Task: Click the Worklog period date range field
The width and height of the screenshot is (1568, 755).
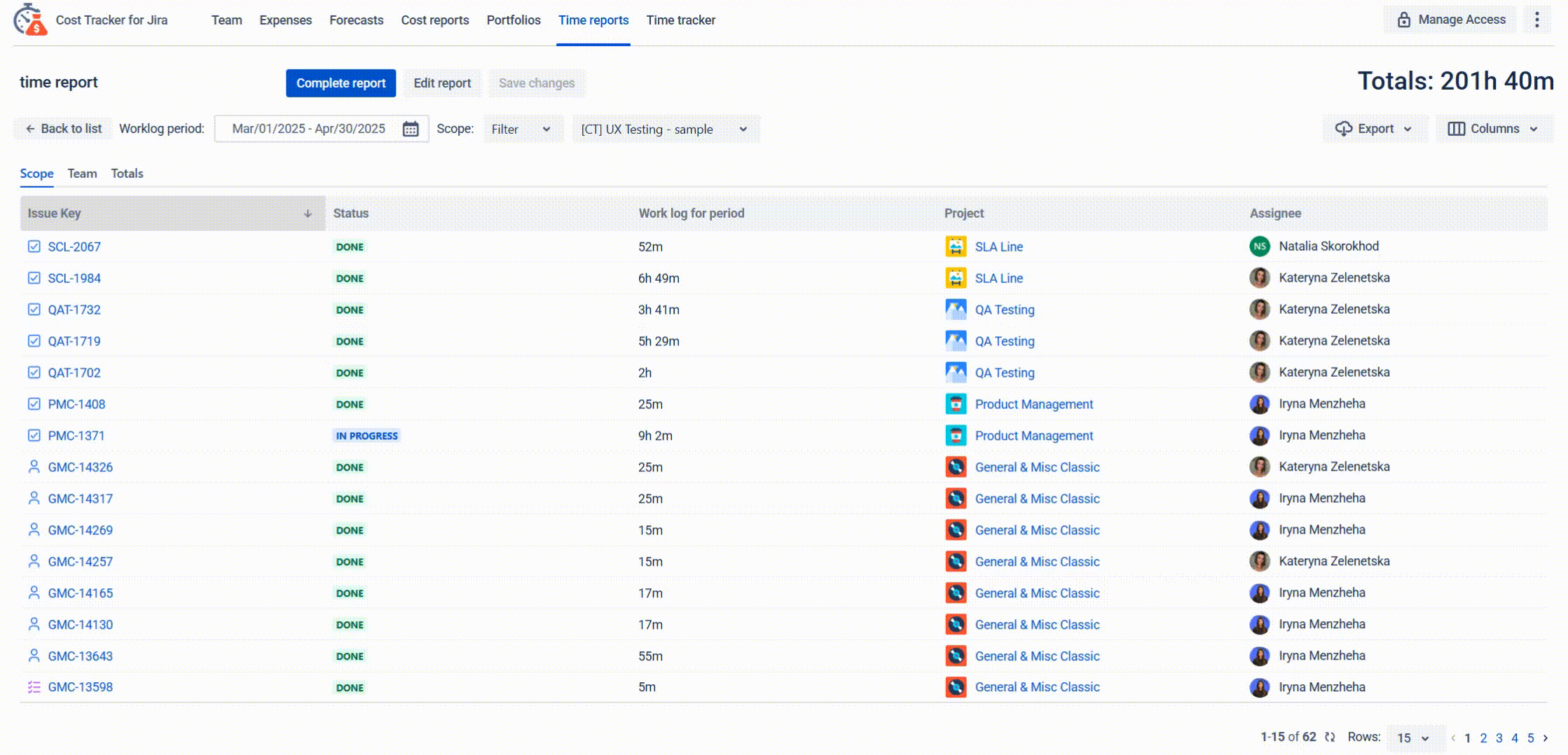Action: pyautogui.click(x=322, y=129)
